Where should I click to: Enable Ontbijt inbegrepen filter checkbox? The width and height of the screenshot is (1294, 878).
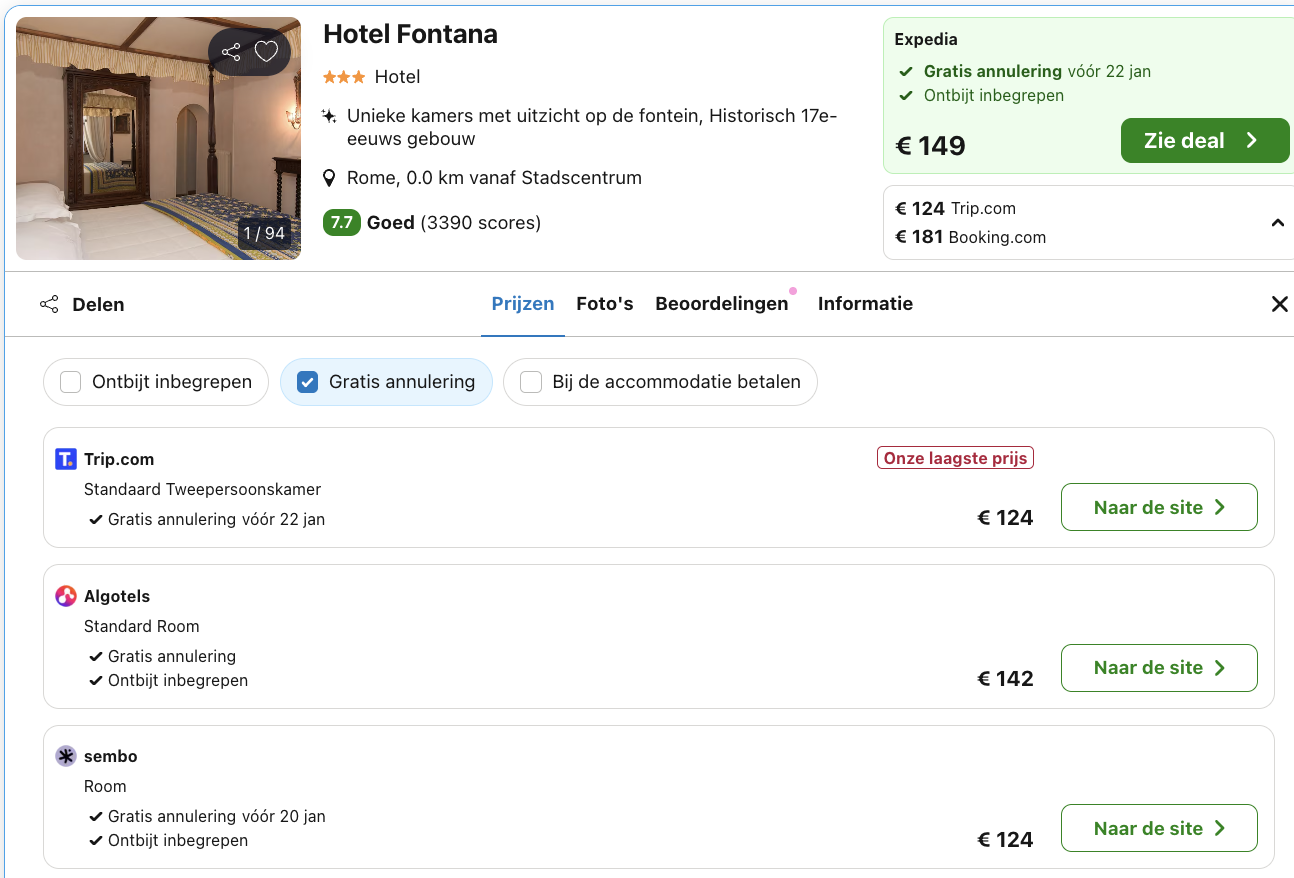pyautogui.click(x=70, y=382)
